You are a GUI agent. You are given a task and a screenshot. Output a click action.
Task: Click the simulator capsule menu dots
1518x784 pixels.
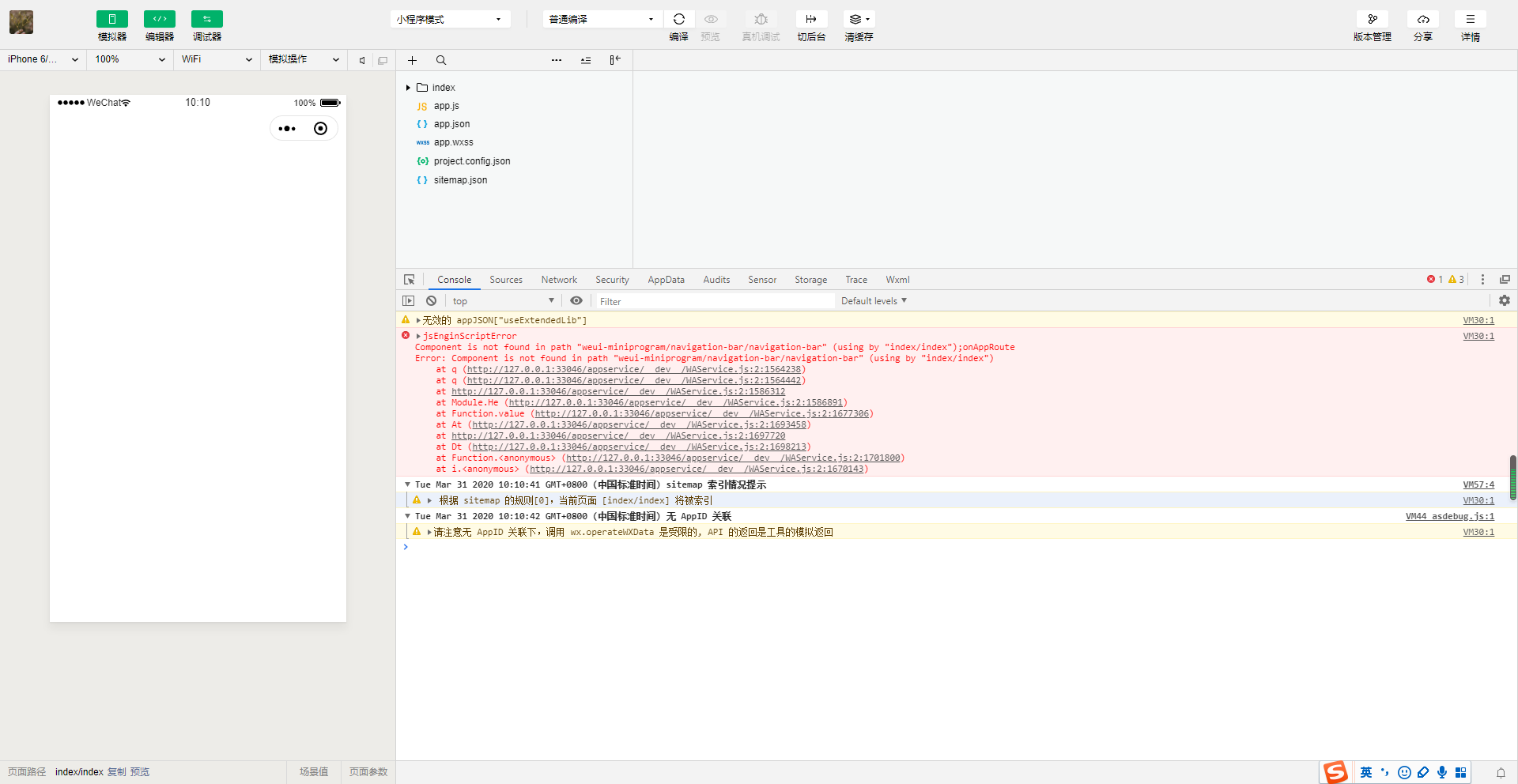pyautogui.click(x=287, y=129)
